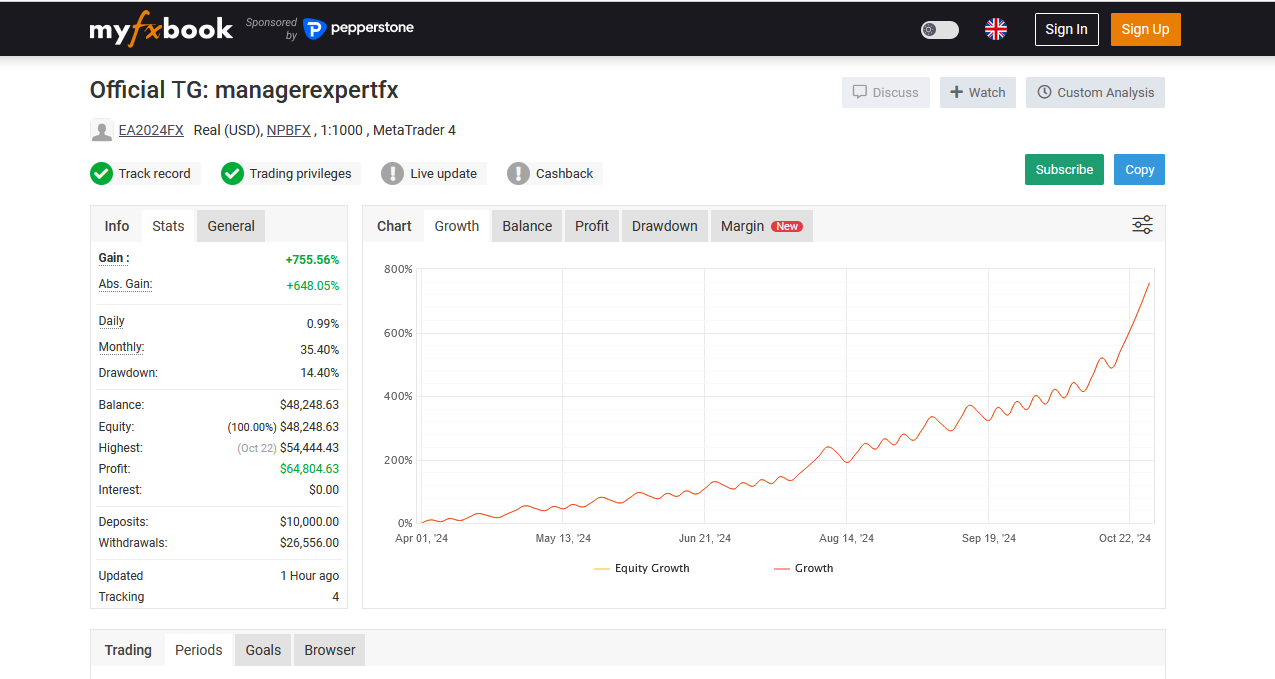Select the Growth chart tab

coord(457,226)
